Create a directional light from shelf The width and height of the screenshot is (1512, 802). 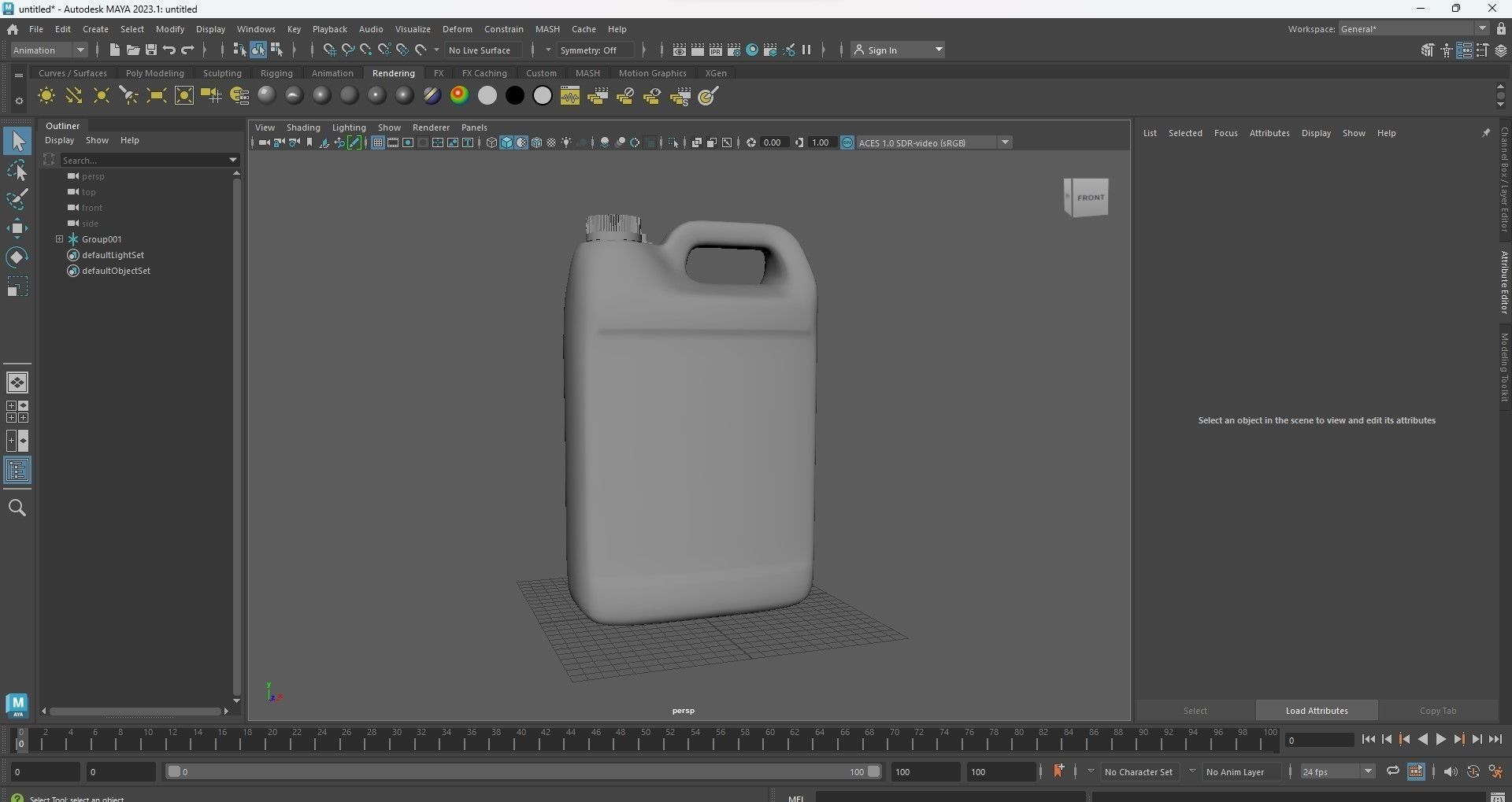point(74,96)
